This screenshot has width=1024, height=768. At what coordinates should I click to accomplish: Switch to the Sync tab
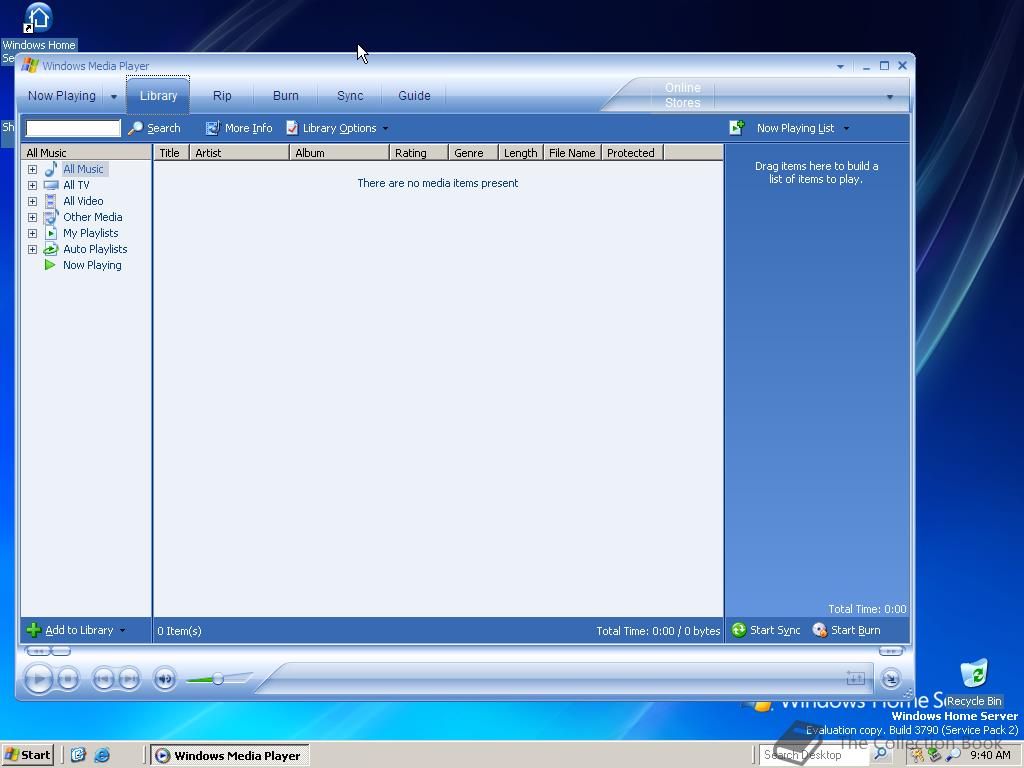click(350, 95)
